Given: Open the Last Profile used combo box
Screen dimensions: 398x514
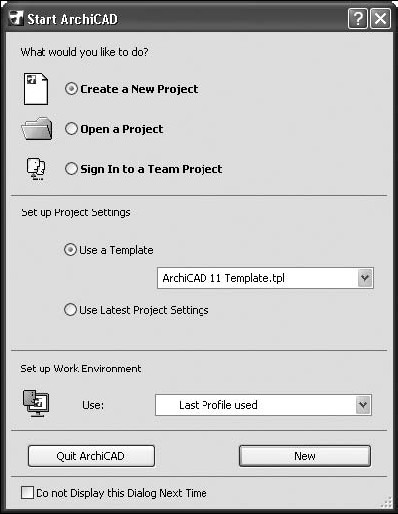Looking at the screenshot, I should click(263, 405).
